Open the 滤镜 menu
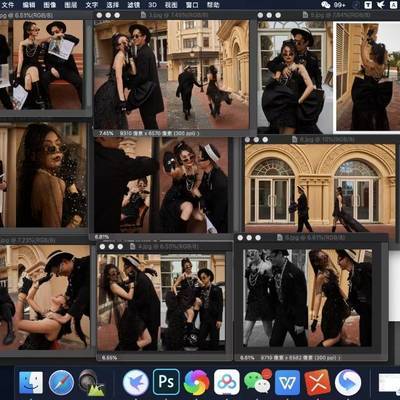The width and height of the screenshot is (400, 400). [133, 5]
